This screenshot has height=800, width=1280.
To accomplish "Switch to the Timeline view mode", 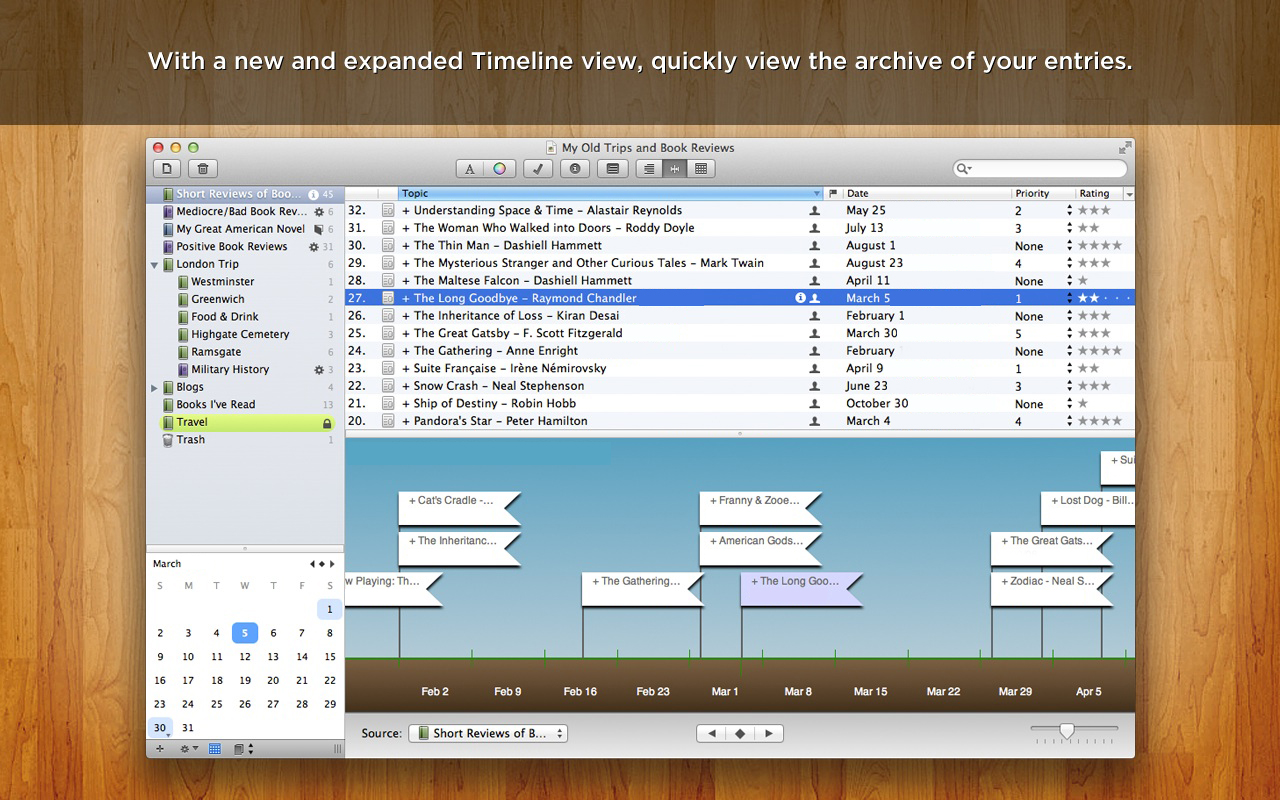I will click(675, 169).
